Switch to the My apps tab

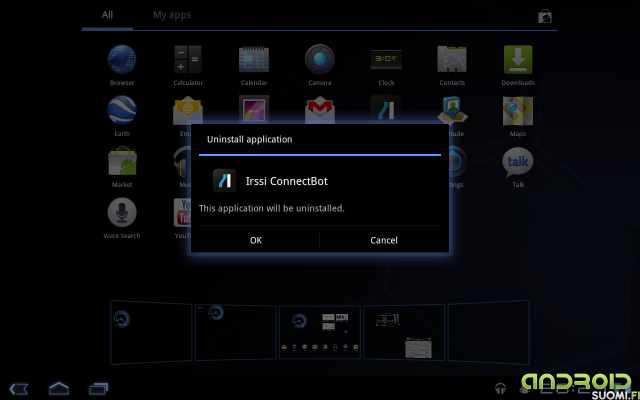172,15
